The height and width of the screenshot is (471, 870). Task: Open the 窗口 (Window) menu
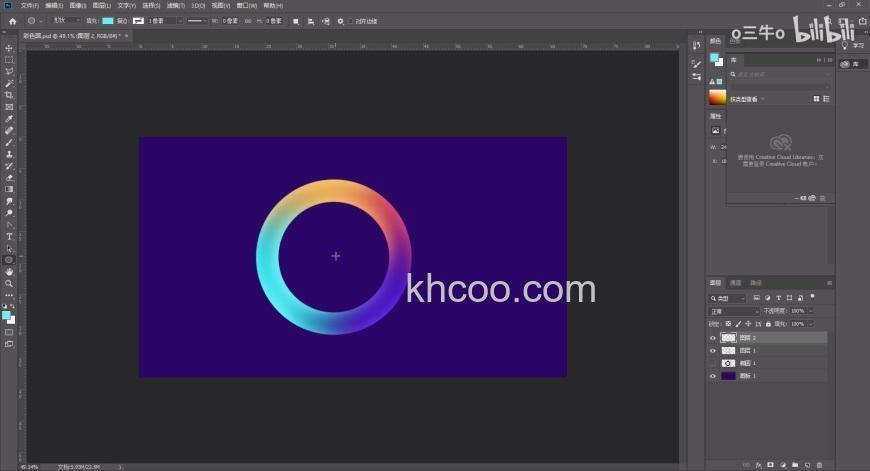246,6
